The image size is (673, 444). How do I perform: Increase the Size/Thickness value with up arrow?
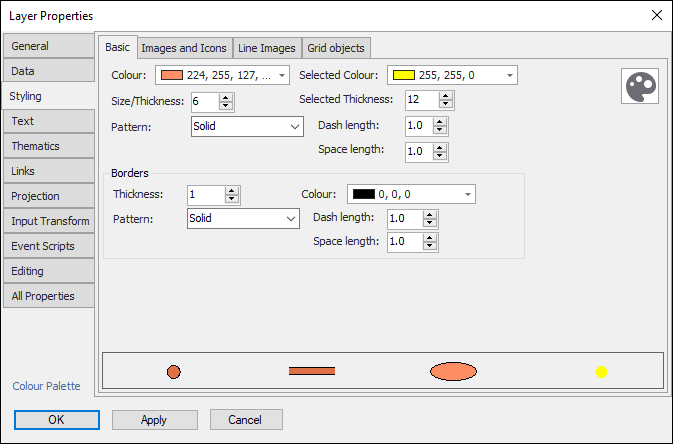[x=225, y=96]
